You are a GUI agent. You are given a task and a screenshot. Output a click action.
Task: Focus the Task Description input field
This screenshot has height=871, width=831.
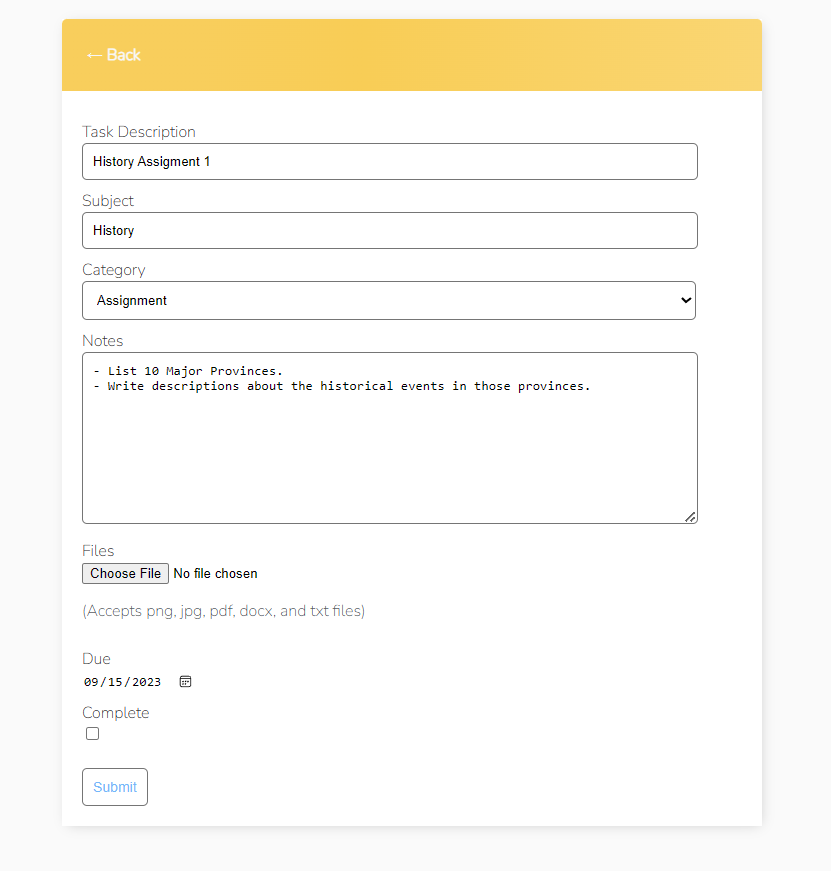pyautogui.click(x=389, y=161)
